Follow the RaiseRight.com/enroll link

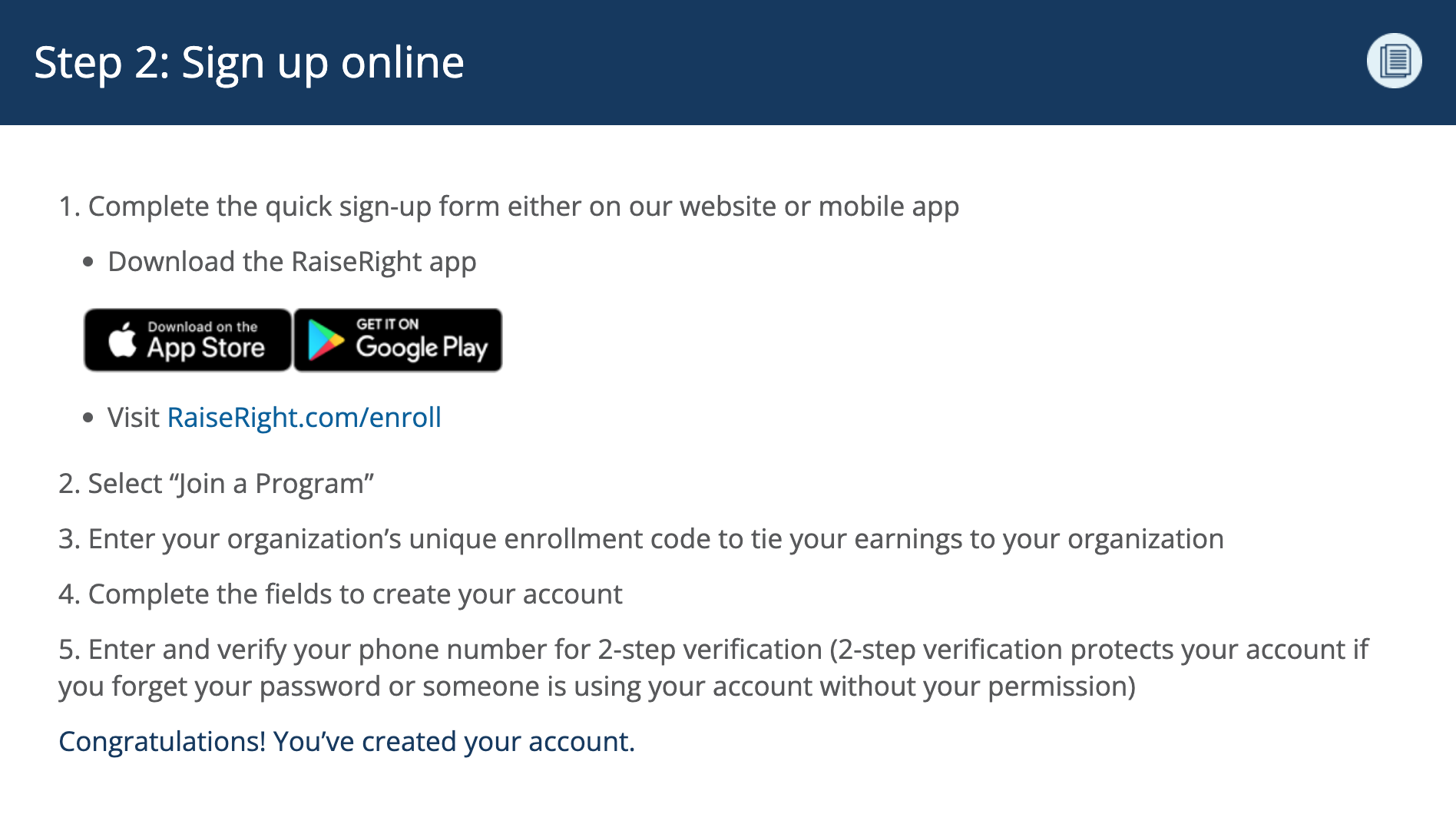pos(304,418)
